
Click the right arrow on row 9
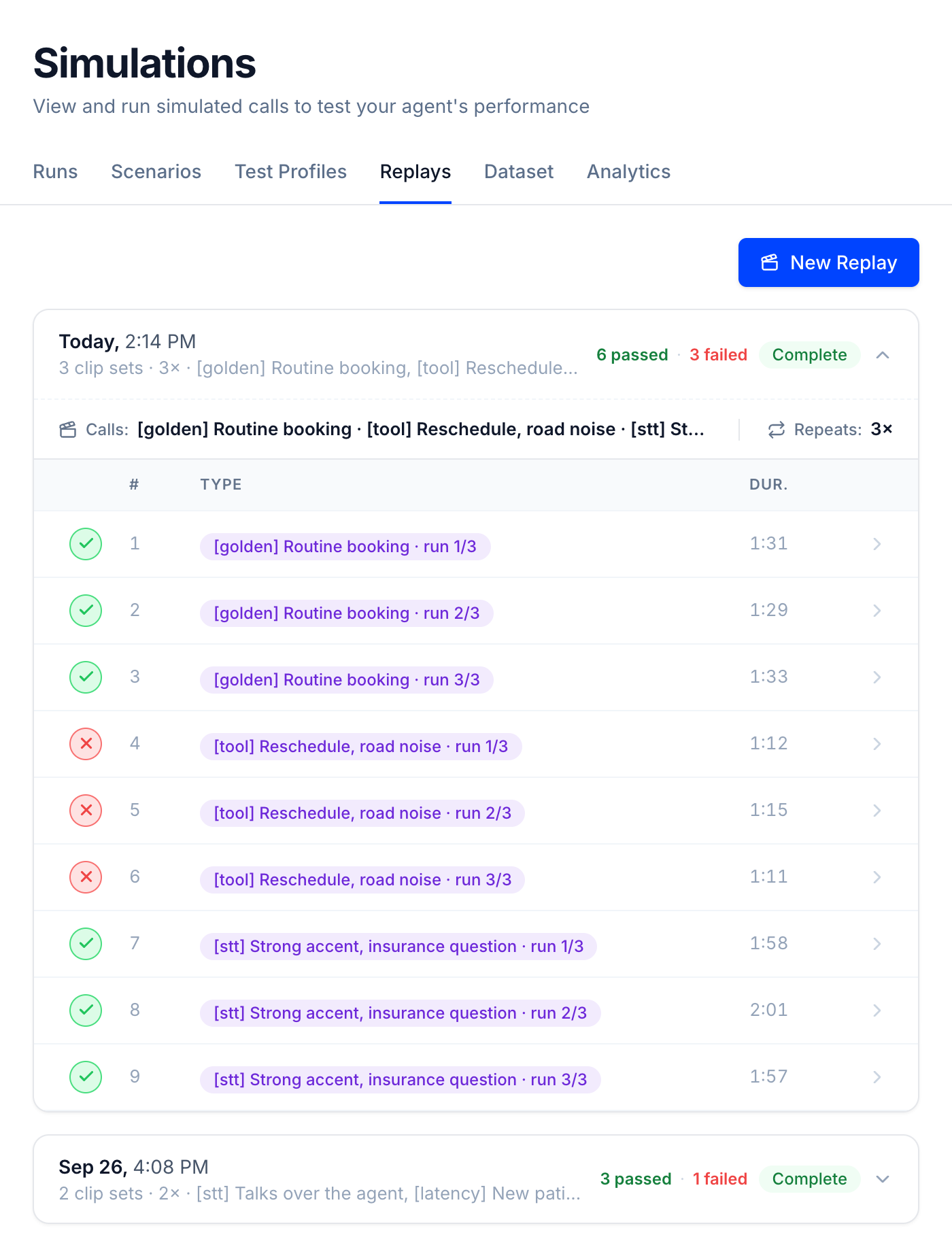point(877,1077)
